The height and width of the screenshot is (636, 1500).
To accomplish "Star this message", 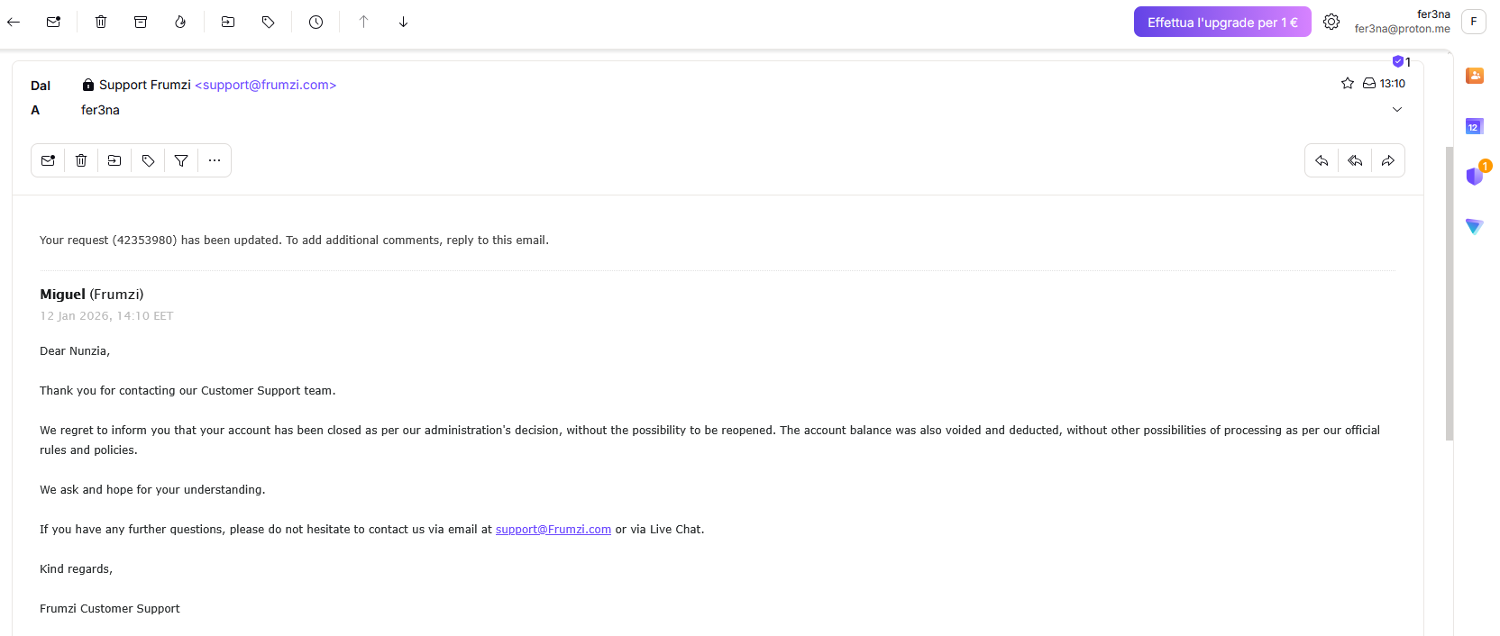I will click(1347, 84).
